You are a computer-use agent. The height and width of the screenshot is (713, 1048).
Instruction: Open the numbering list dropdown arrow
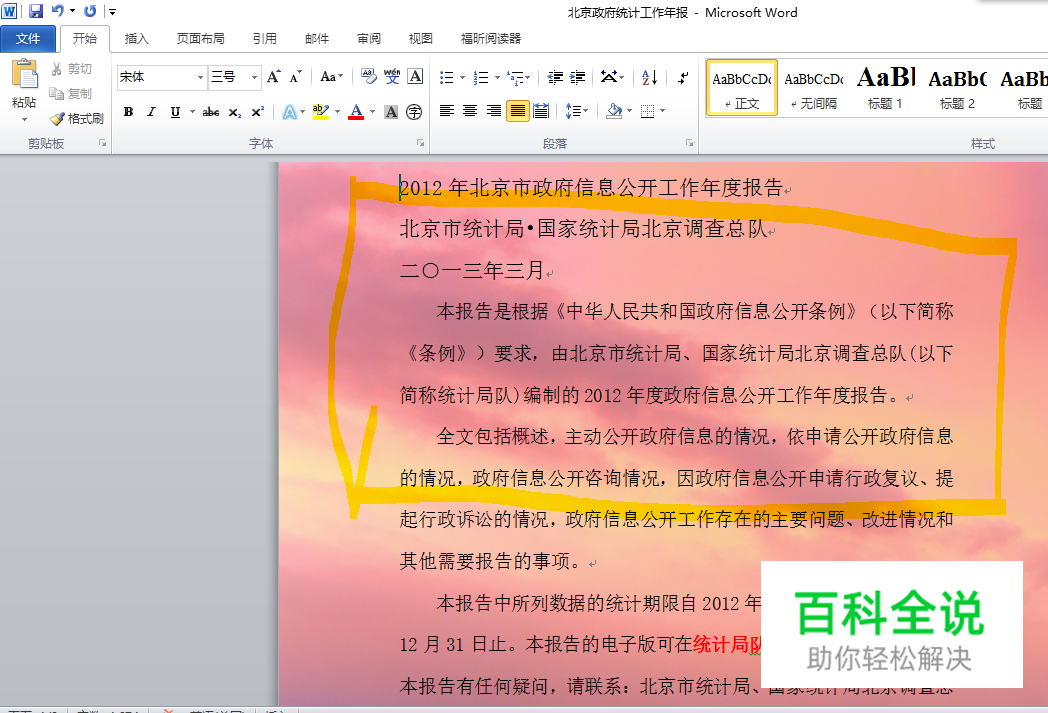tap(497, 78)
